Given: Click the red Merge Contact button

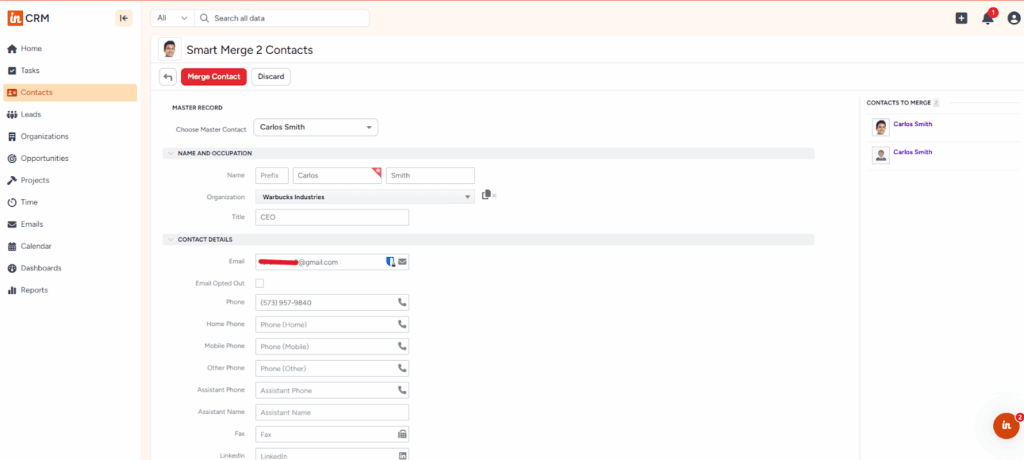Looking at the screenshot, I should pyautogui.click(x=213, y=77).
